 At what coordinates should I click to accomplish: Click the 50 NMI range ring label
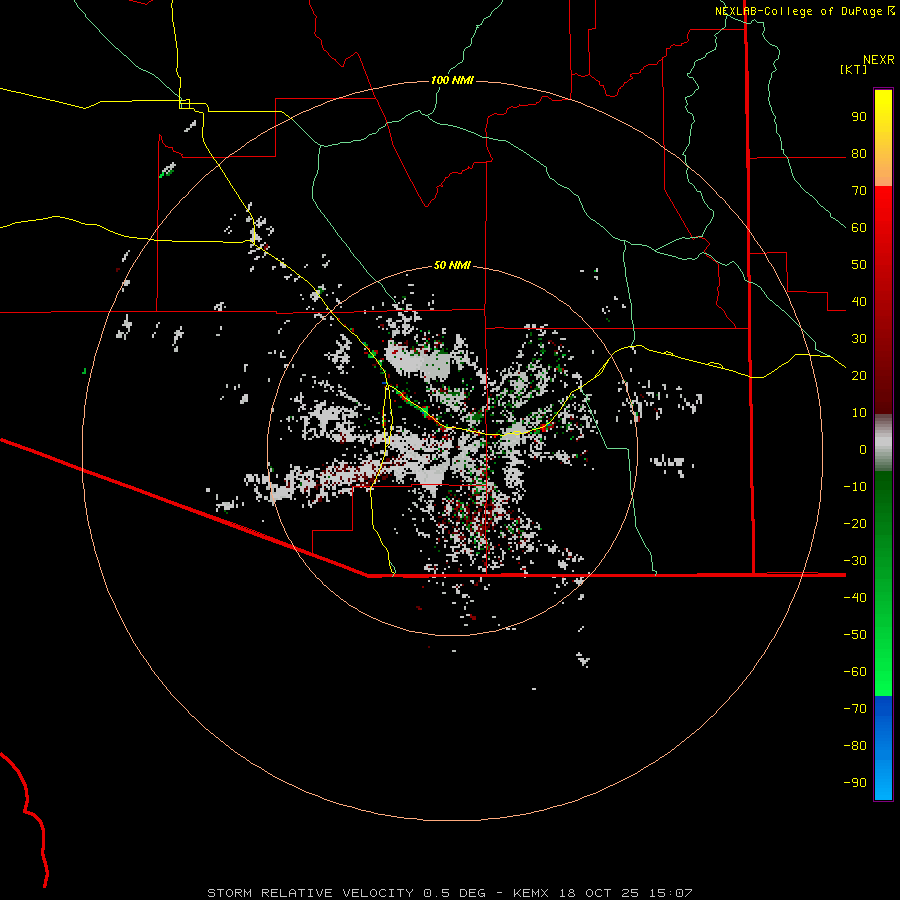pos(452,265)
